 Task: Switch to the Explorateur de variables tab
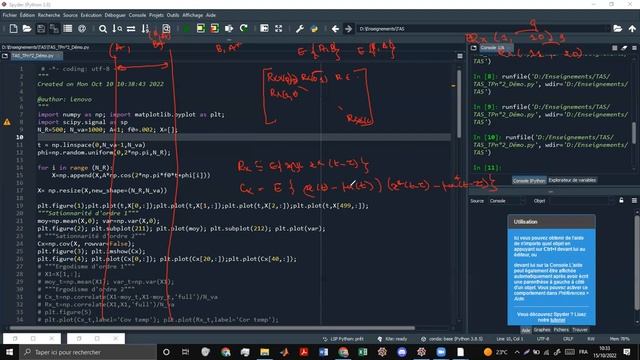pyautogui.click(x=572, y=180)
